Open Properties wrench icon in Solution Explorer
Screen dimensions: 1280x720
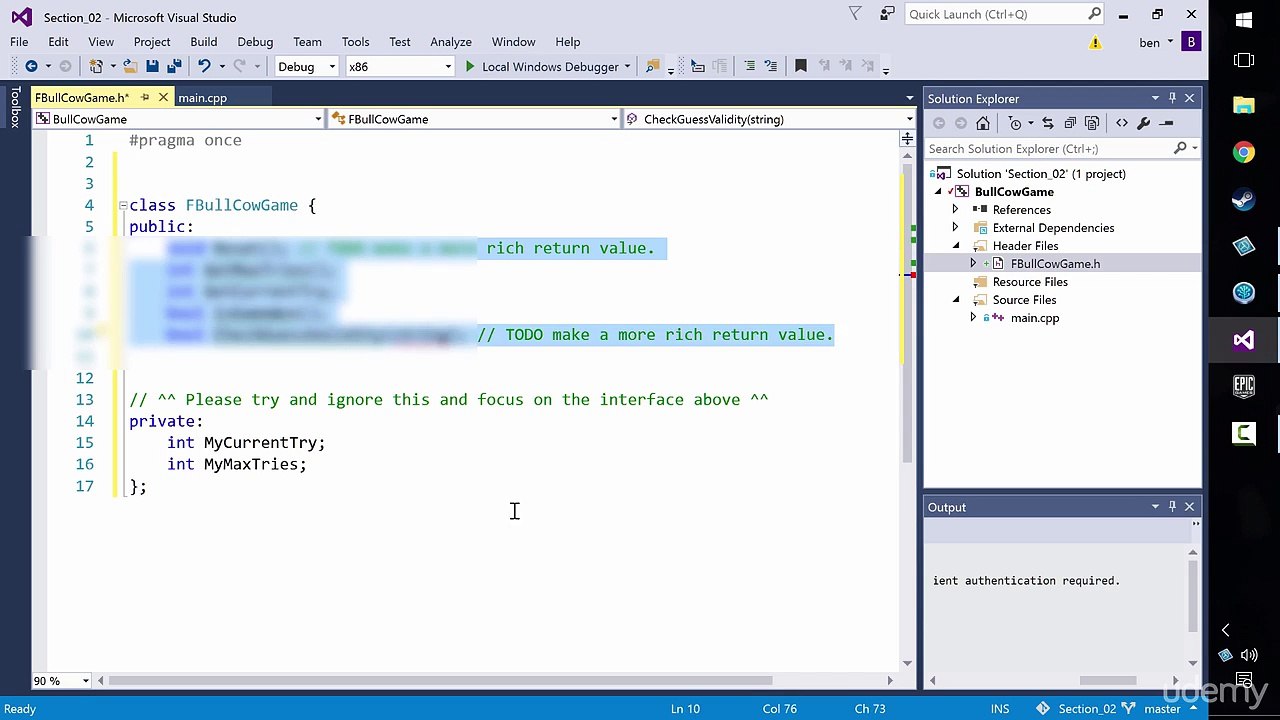click(x=1143, y=123)
